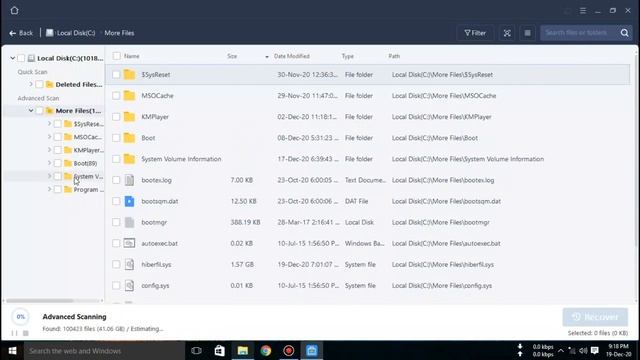Pause the advanced scan

(15, 333)
